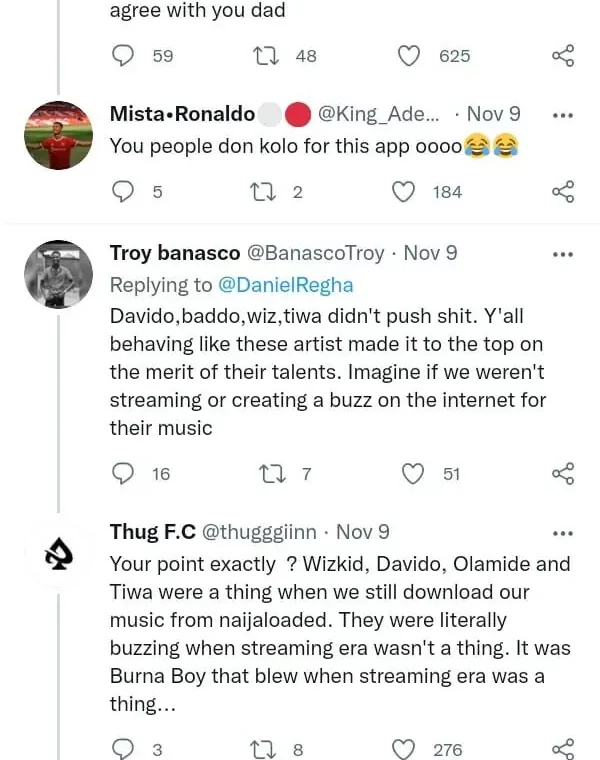Share Troy banasco's tweet
Screen dimensions: 600x760
tap(563, 473)
